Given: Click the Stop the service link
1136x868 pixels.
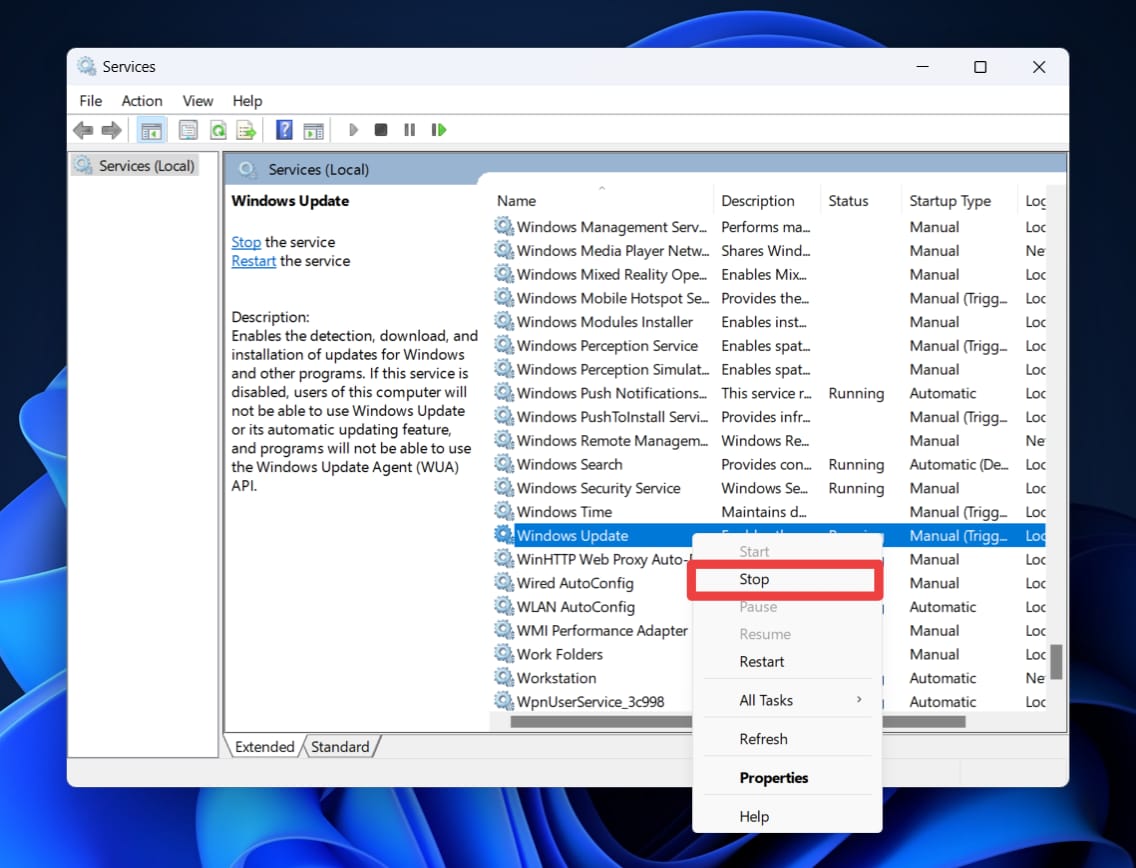Looking at the screenshot, I should point(246,242).
